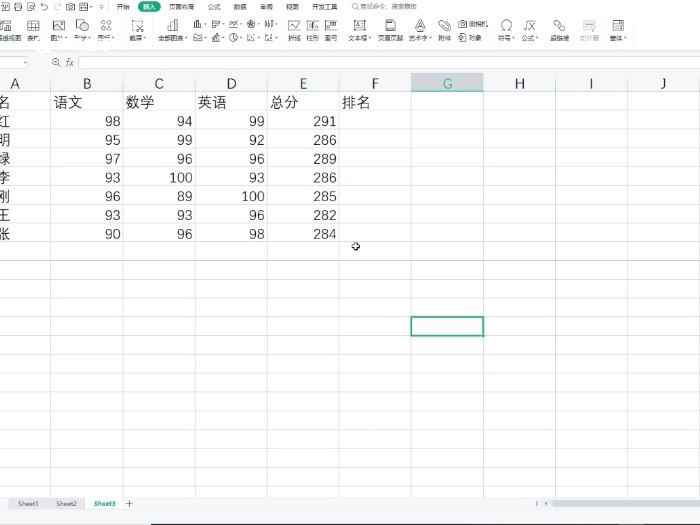This screenshot has width=700, height=525.
Task: Select the cell containing 291
Action: (x=303, y=121)
